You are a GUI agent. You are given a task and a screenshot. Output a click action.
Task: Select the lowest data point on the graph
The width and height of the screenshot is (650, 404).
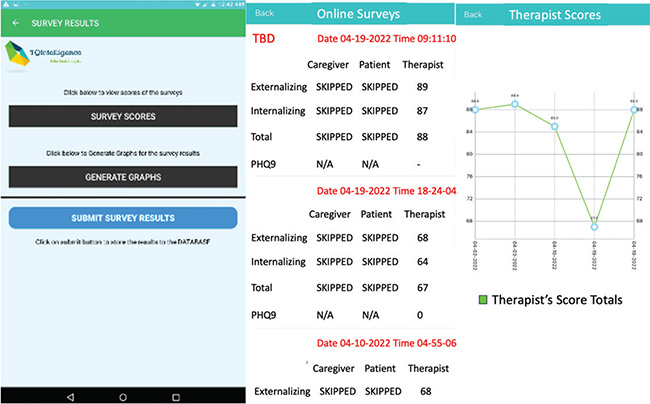(x=594, y=227)
